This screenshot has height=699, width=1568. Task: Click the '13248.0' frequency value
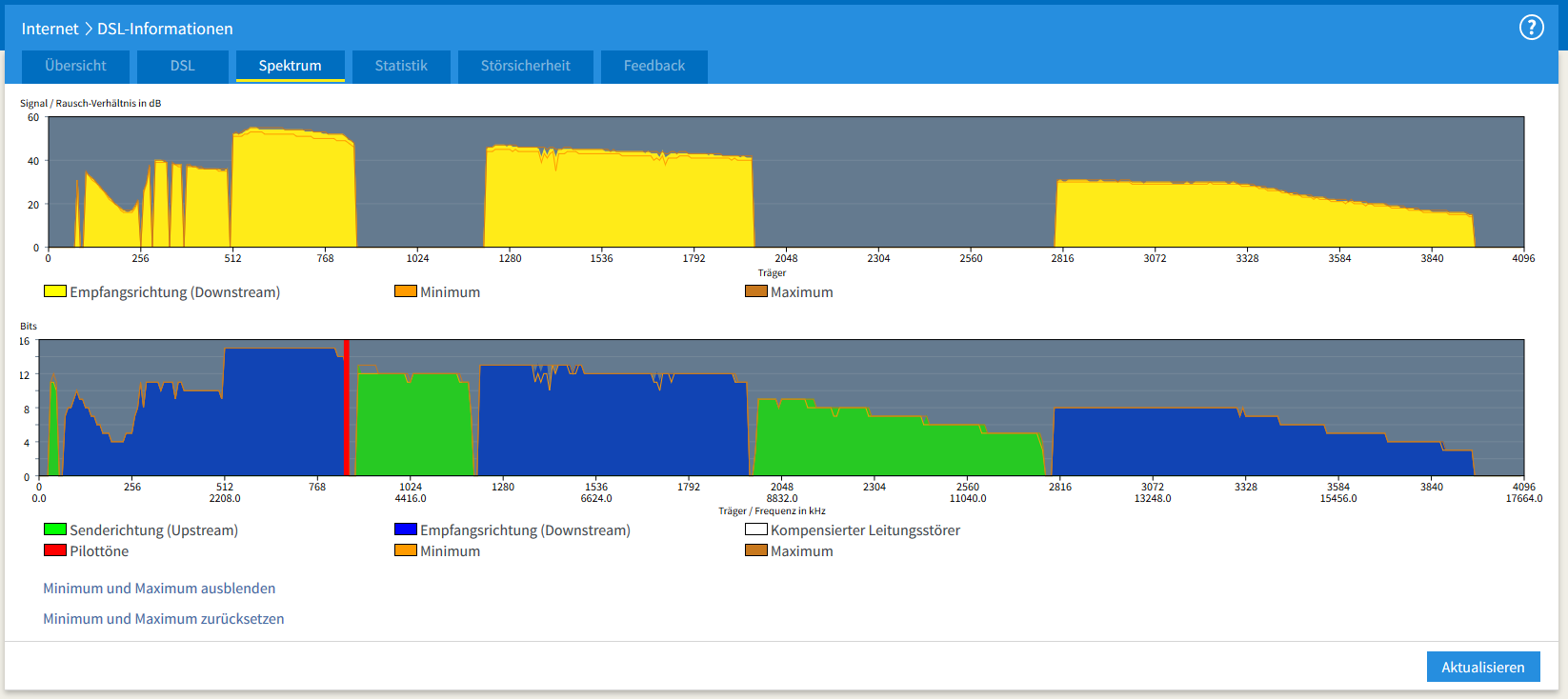[x=1153, y=498]
